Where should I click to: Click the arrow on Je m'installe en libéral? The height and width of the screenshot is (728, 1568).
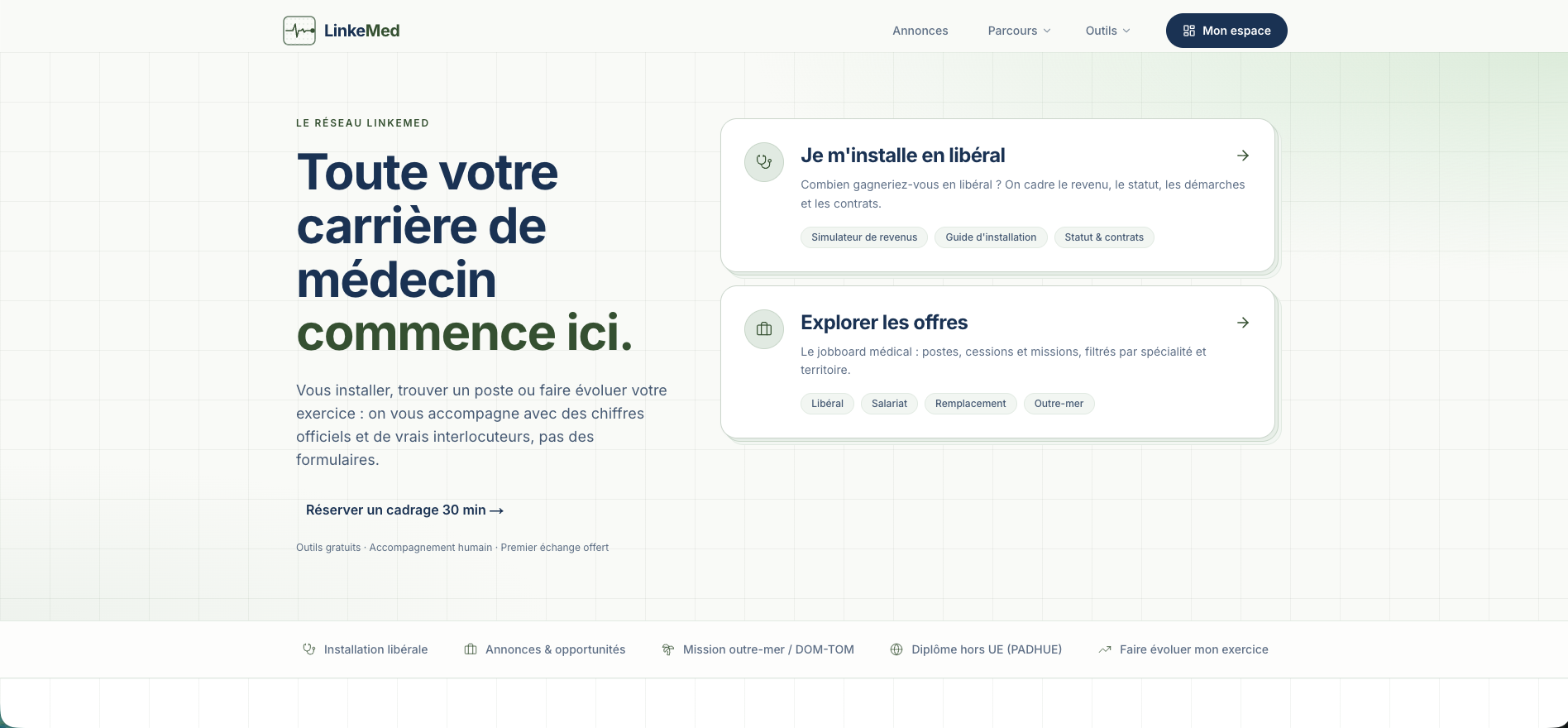pos(1243,156)
